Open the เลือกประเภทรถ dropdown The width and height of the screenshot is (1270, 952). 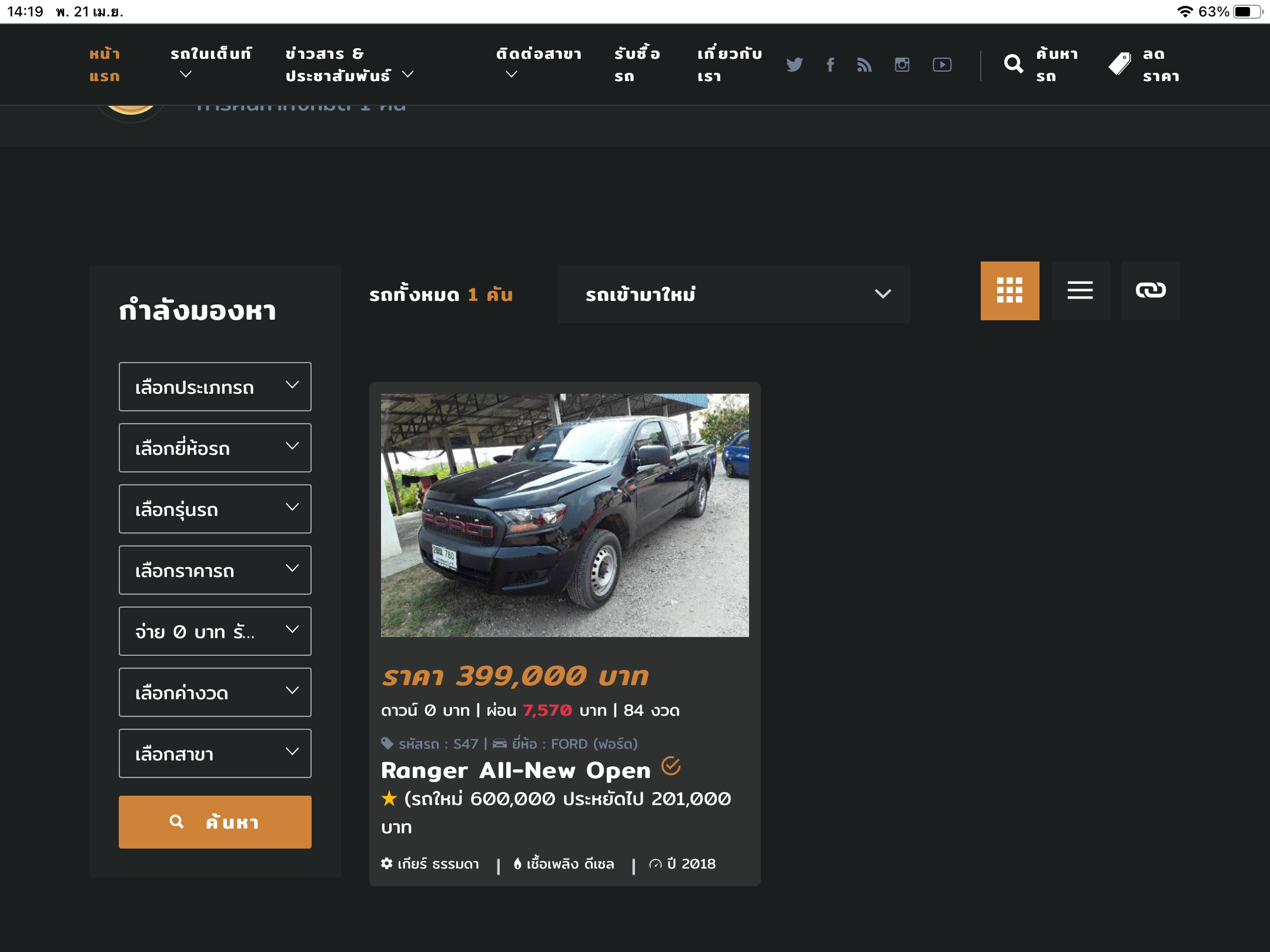[215, 387]
